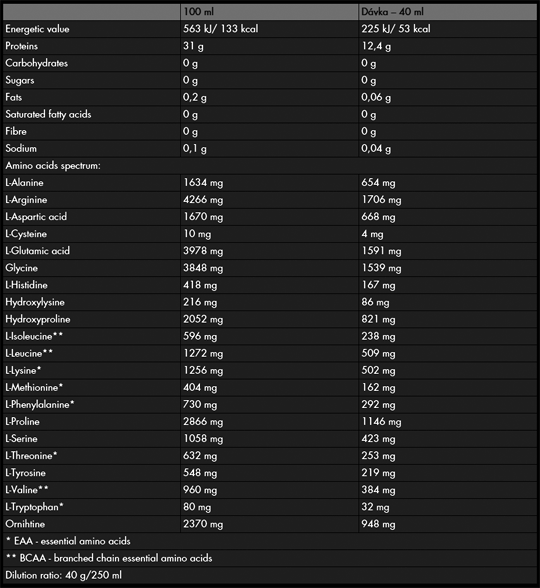Select the Ornihtine '948 mg' value
Image resolution: width=540 pixels, height=588 pixels.
378,524
